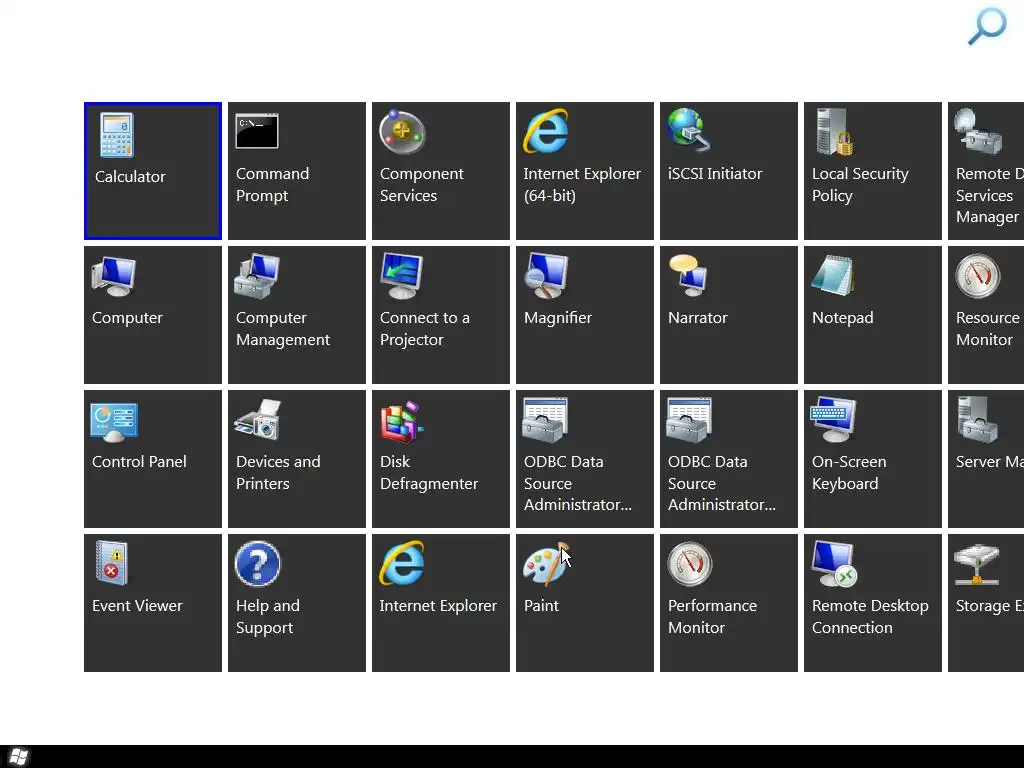Launch Command Prompt
This screenshot has height=768, width=1024.
(297, 171)
